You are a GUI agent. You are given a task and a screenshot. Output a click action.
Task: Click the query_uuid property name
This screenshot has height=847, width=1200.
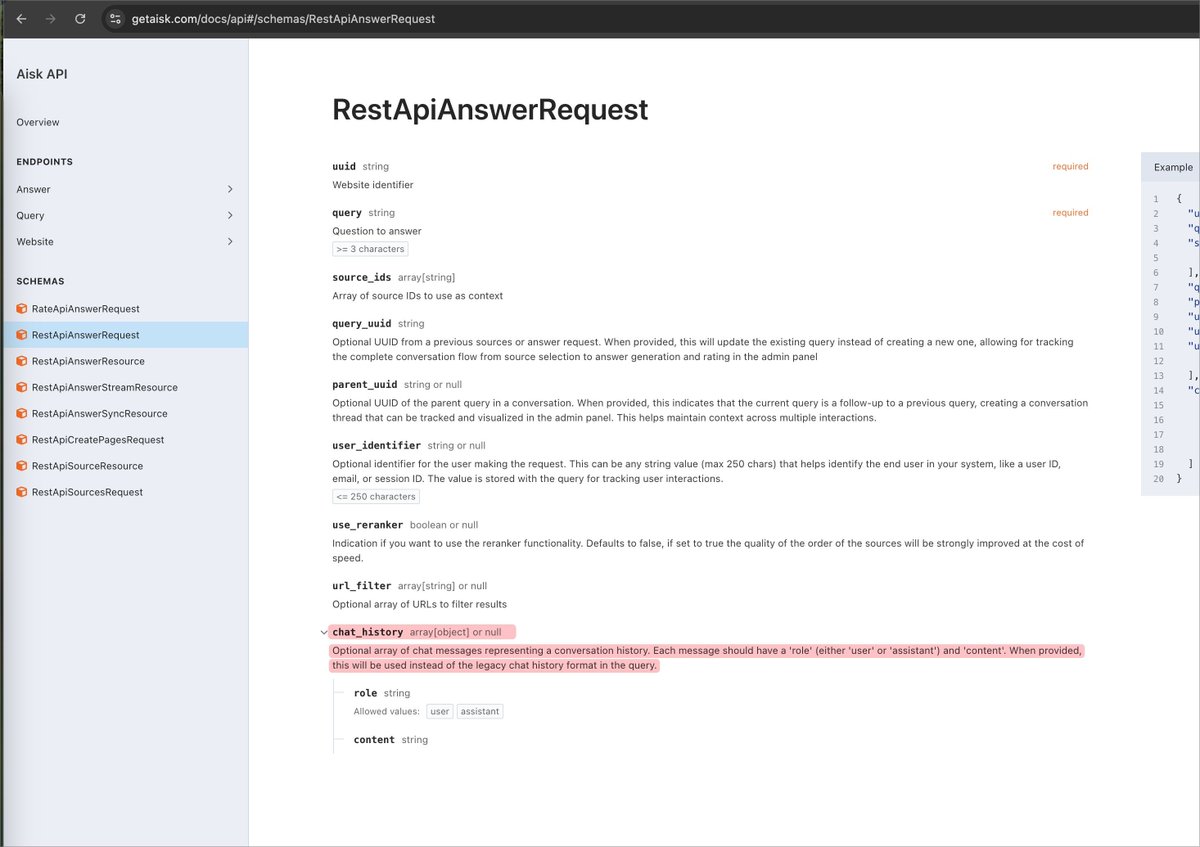click(361, 323)
